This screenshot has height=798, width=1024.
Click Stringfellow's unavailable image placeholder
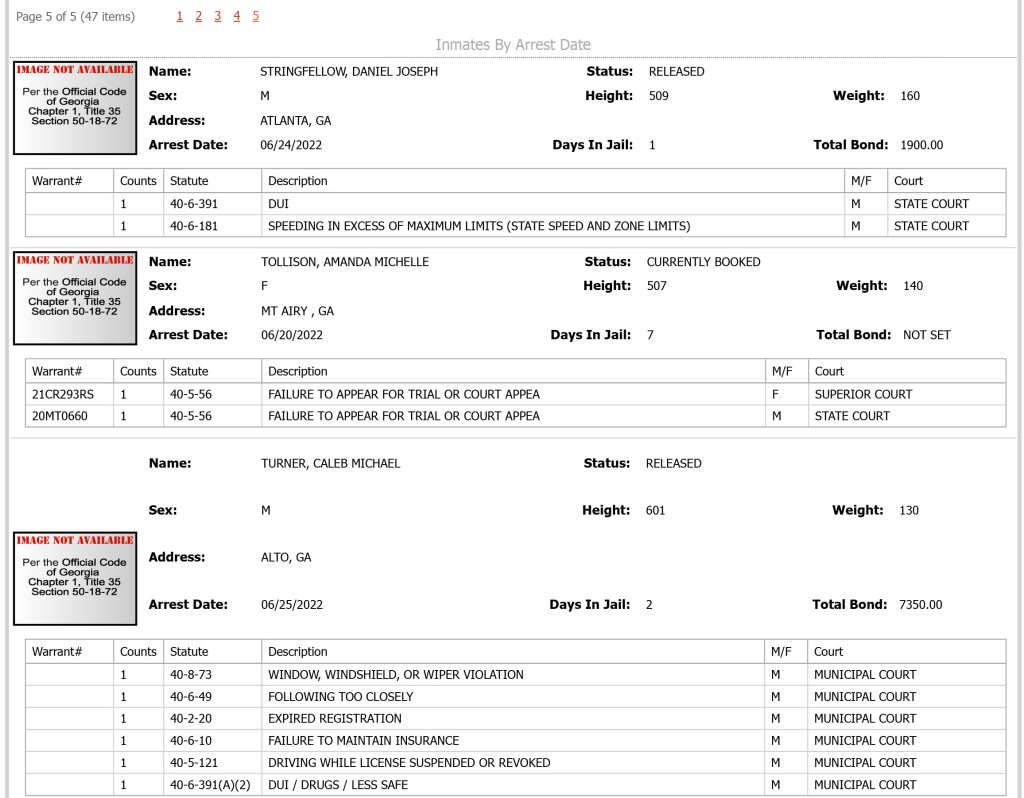tap(75, 108)
